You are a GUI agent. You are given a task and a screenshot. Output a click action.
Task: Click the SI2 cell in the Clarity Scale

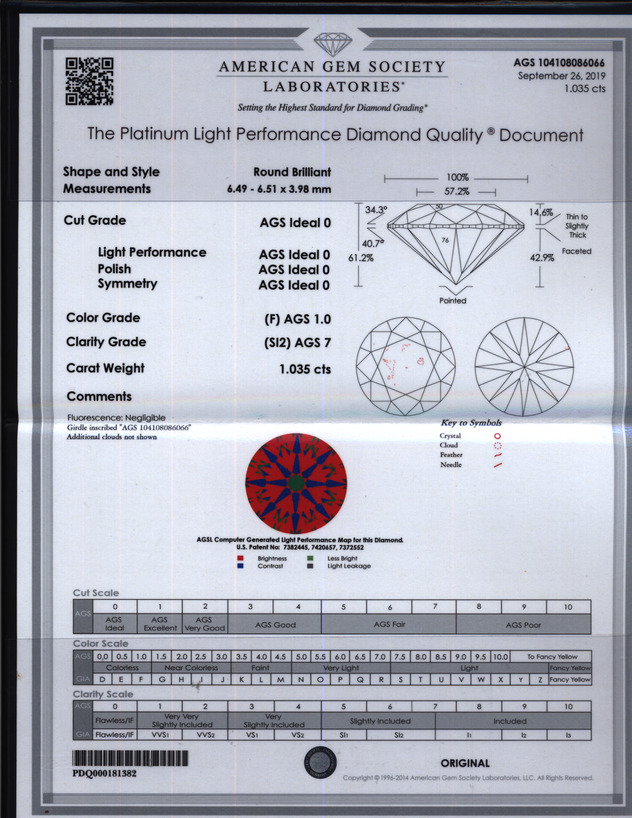pos(398,733)
